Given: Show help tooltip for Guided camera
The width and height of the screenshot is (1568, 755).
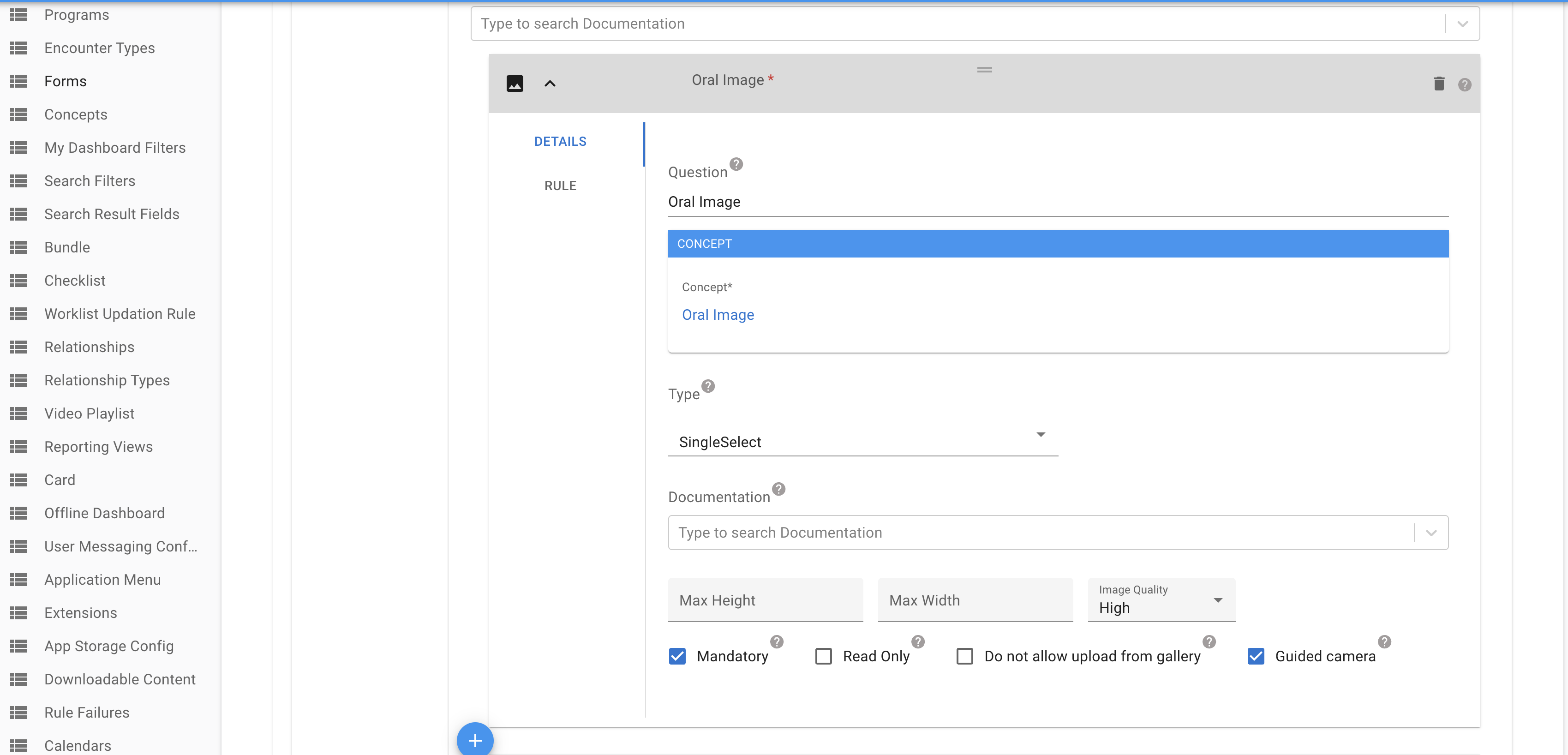Looking at the screenshot, I should point(1385,642).
